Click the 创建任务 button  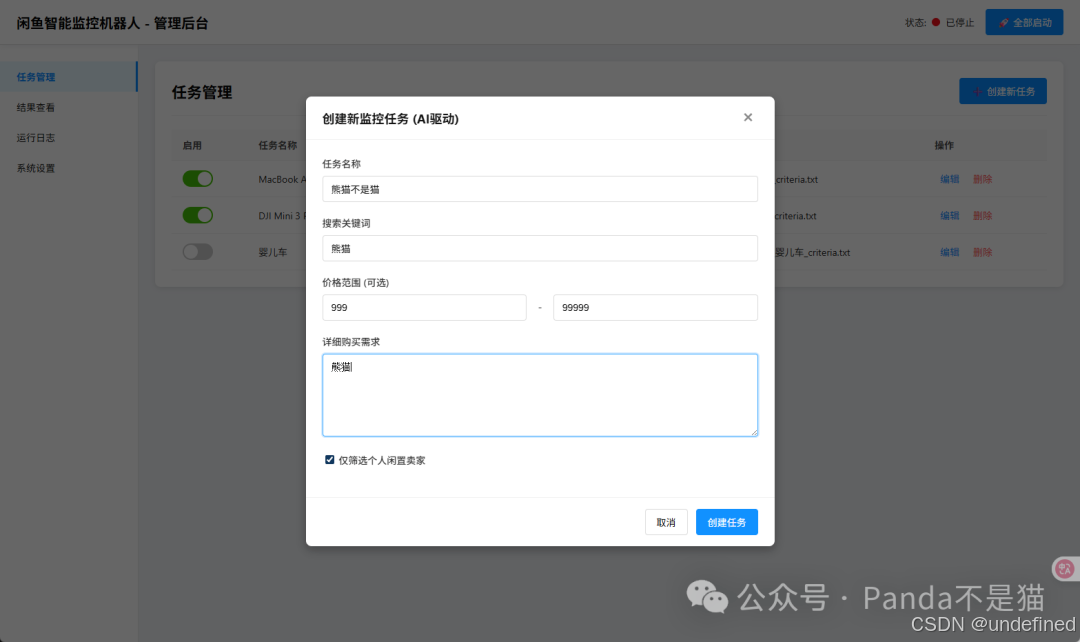[727, 522]
